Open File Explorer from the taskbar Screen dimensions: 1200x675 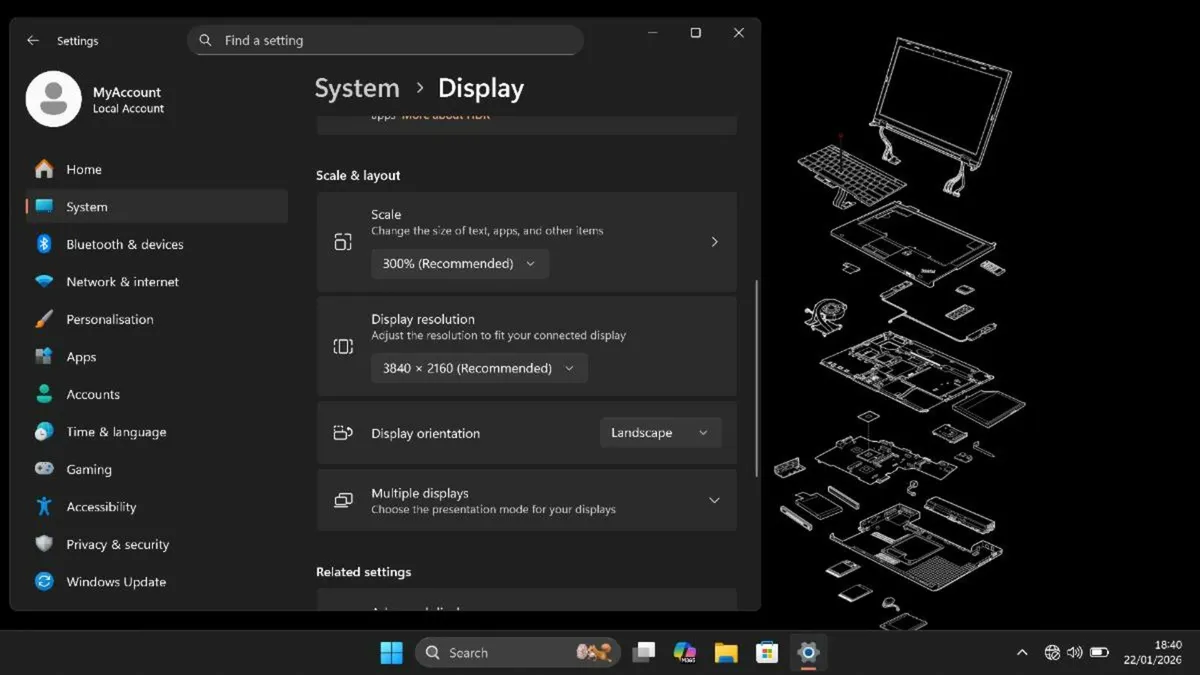[x=726, y=652]
